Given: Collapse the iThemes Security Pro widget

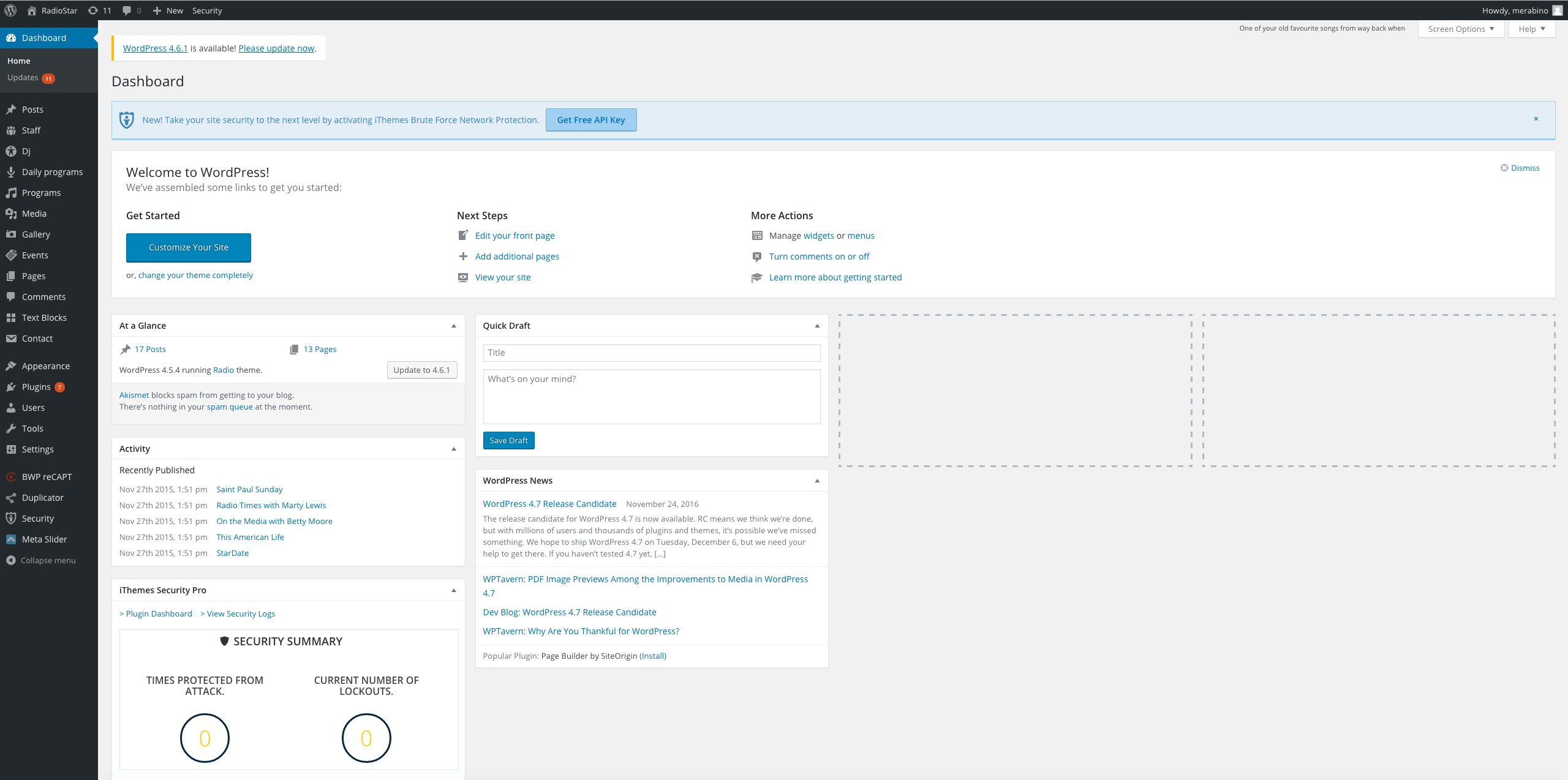Looking at the screenshot, I should [454, 590].
